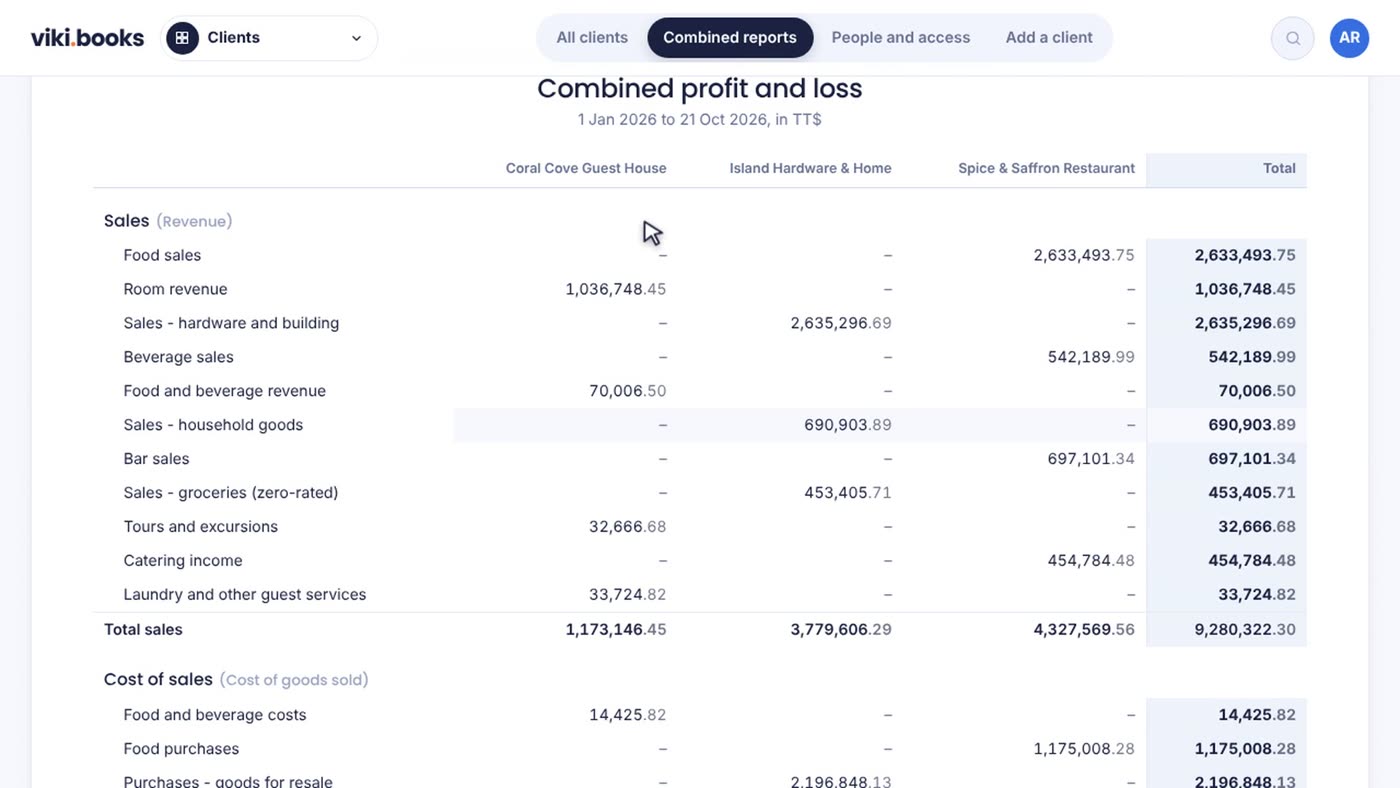Click the Catering income row label
This screenshot has width=1400, height=788.
[x=183, y=561]
